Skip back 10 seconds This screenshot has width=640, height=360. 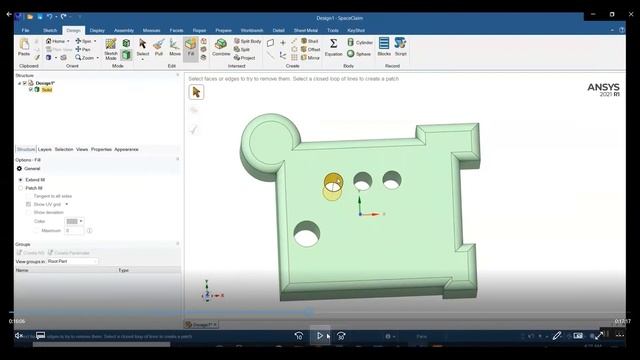(x=298, y=336)
